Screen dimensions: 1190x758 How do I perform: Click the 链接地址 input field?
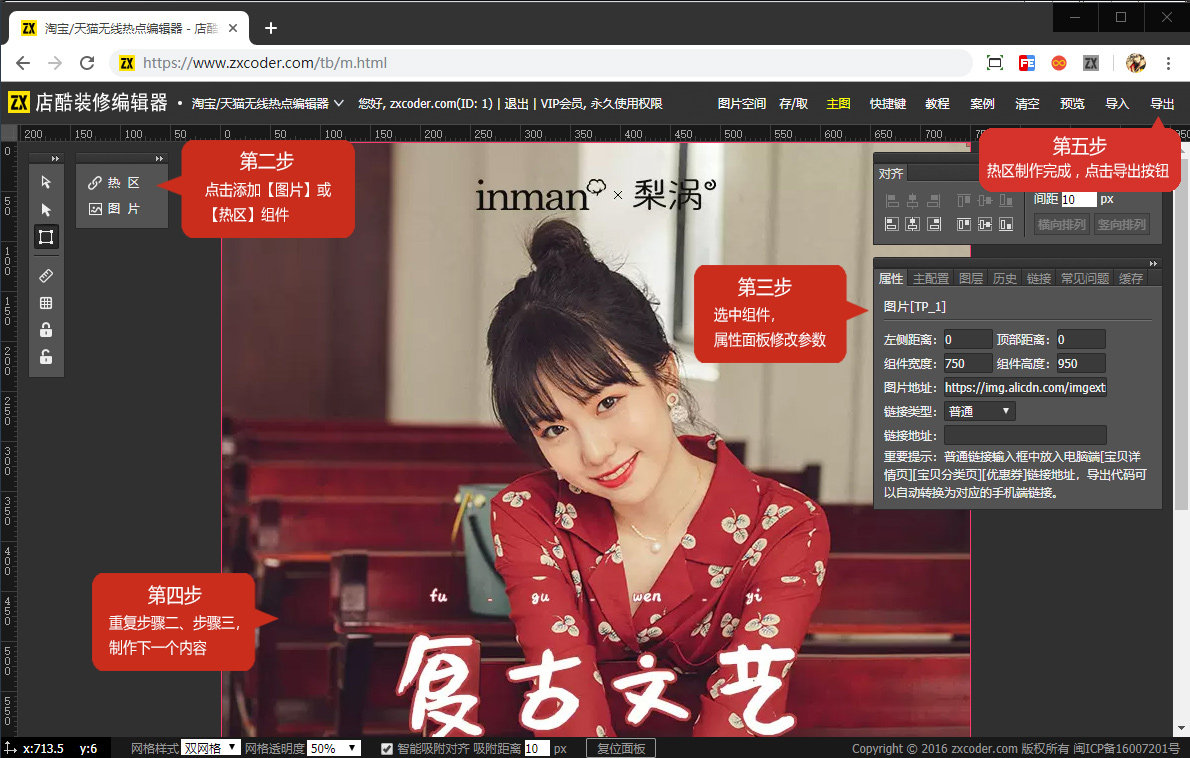(1025, 436)
